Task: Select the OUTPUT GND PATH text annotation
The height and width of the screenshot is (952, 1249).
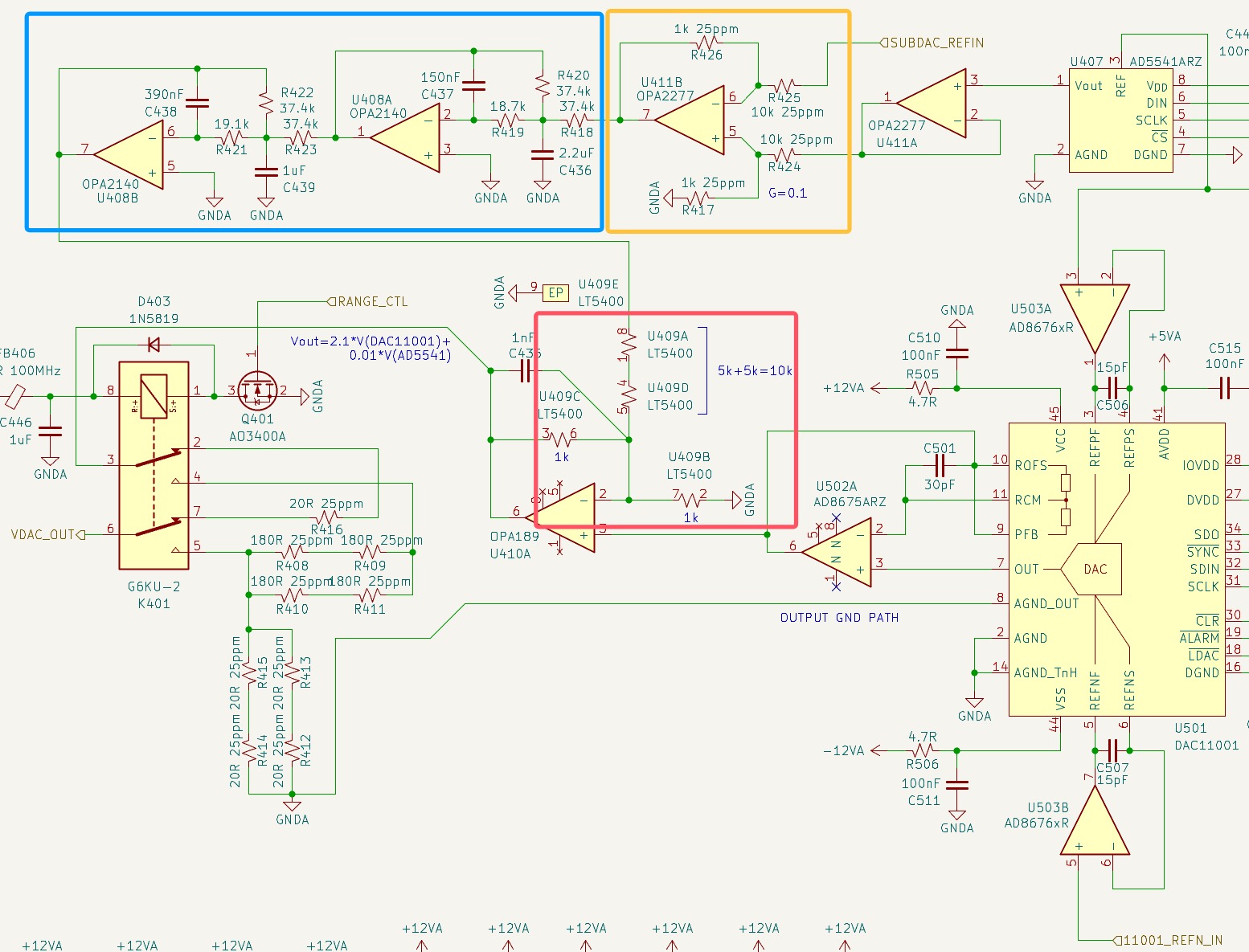Action: (839, 618)
